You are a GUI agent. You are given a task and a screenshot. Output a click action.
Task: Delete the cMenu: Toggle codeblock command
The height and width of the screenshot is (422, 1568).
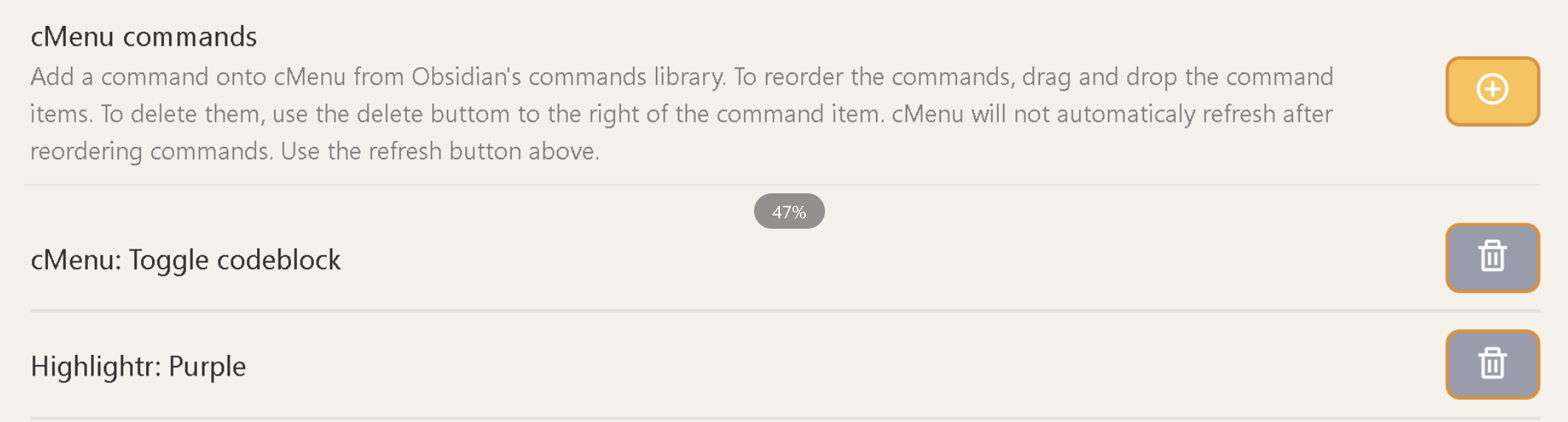pyautogui.click(x=1492, y=257)
